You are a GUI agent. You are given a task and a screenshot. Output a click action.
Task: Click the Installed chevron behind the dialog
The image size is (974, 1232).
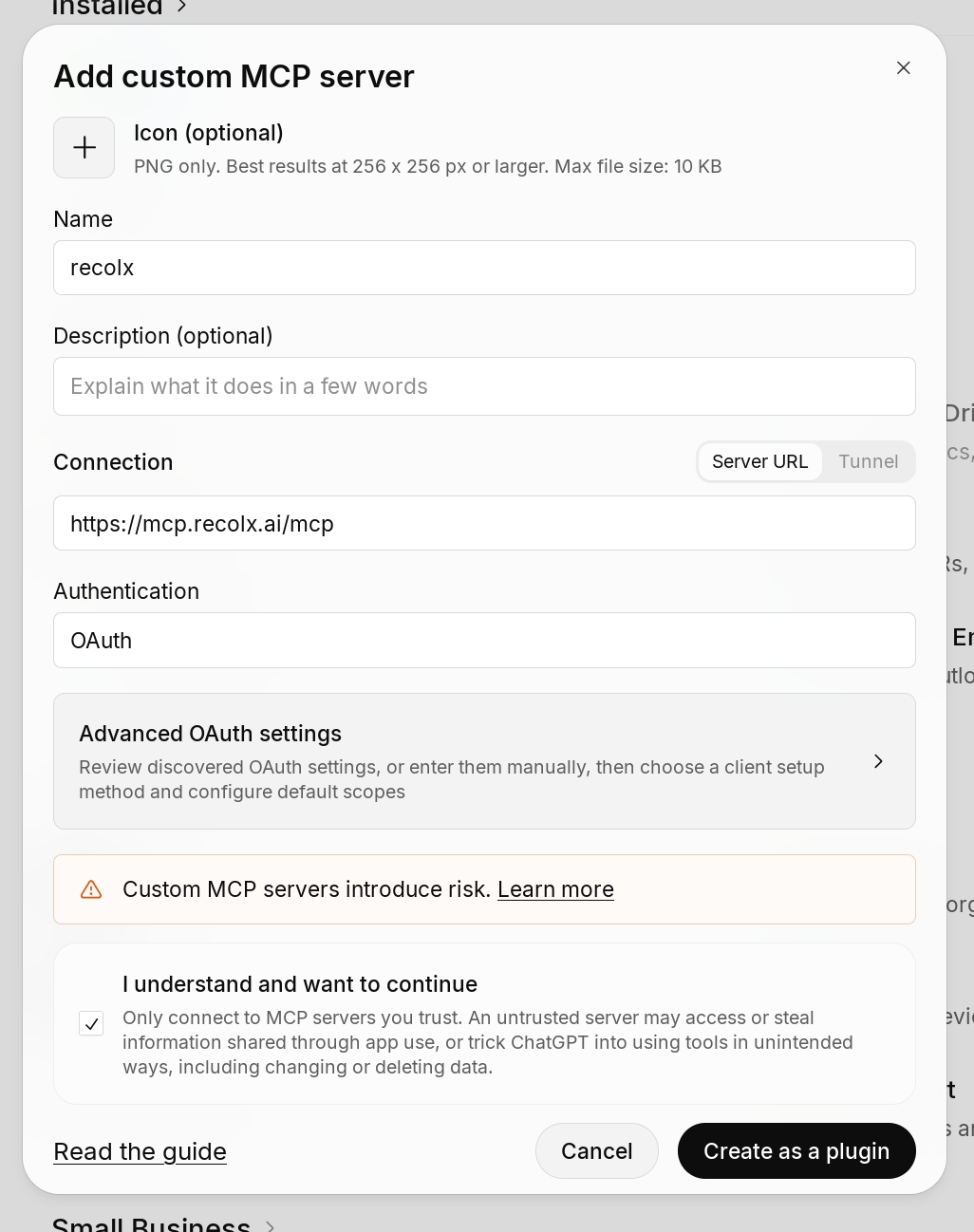(x=181, y=7)
